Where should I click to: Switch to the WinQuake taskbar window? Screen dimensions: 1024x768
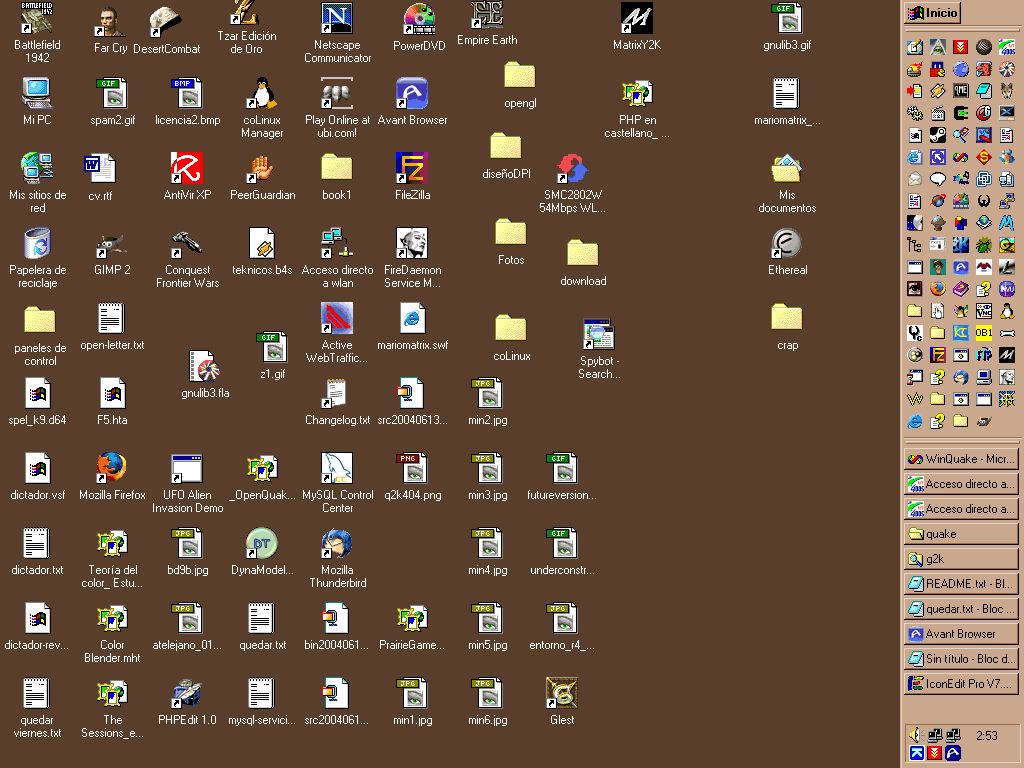(961, 459)
